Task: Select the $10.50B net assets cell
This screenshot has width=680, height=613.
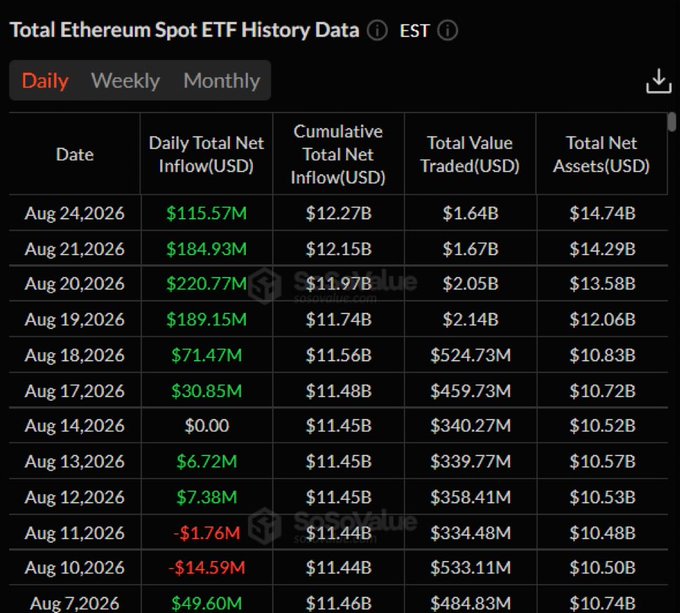Action: pos(602,567)
